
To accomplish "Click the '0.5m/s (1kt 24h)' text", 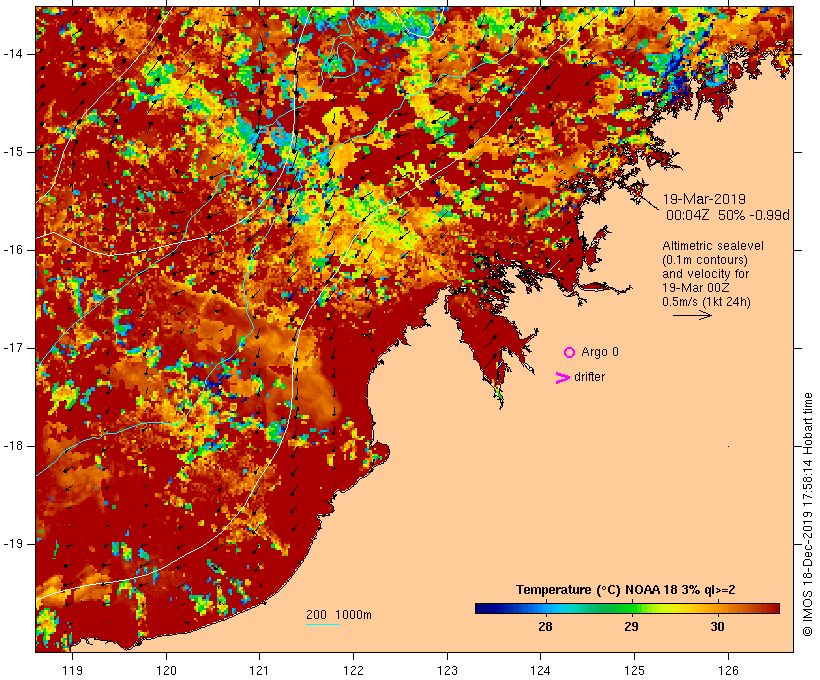I will (706, 302).
